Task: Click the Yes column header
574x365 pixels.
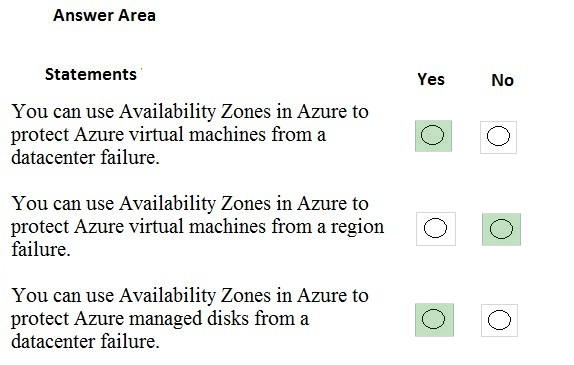Action: tap(431, 79)
